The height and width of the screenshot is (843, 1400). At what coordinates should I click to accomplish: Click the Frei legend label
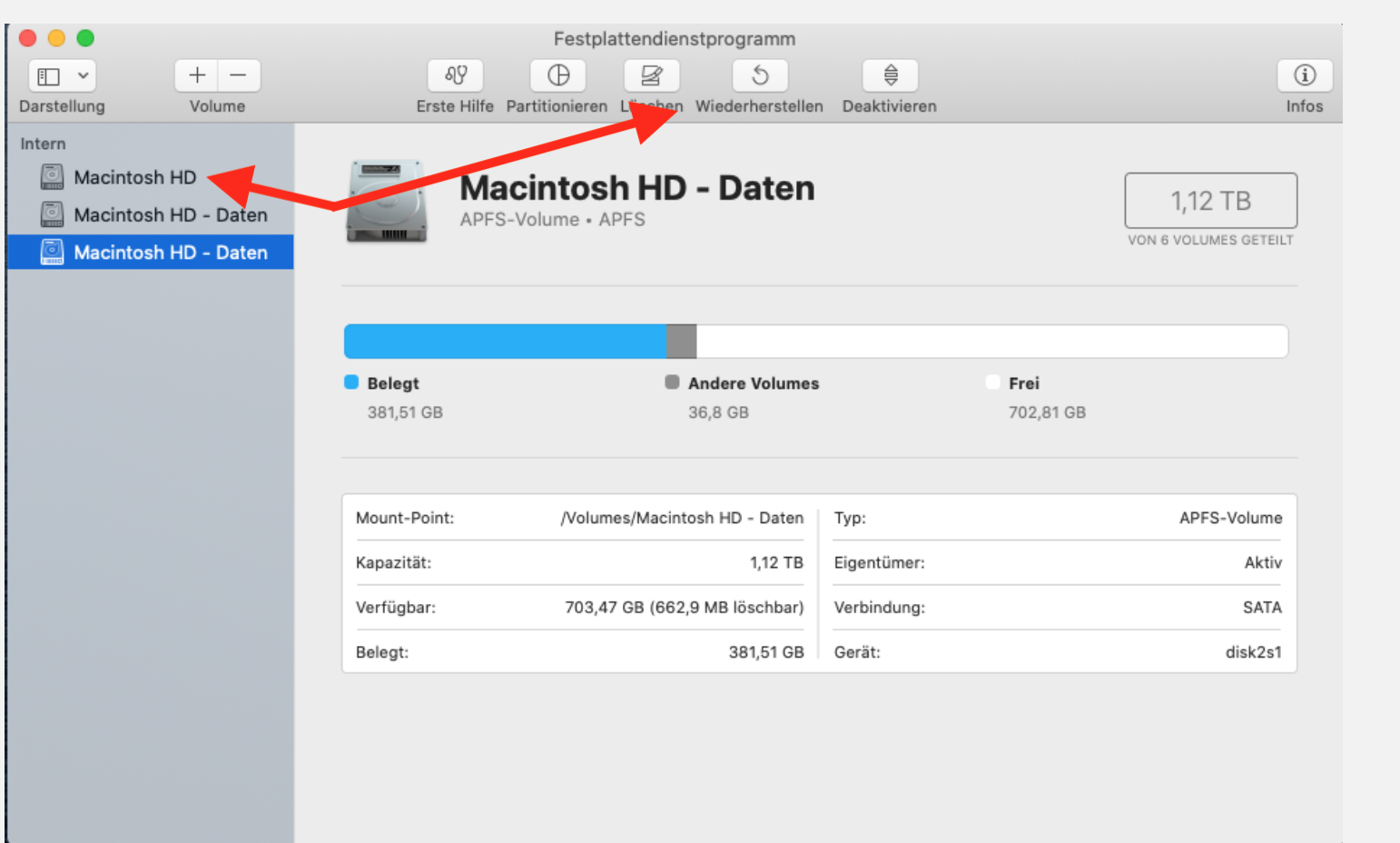click(1024, 383)
